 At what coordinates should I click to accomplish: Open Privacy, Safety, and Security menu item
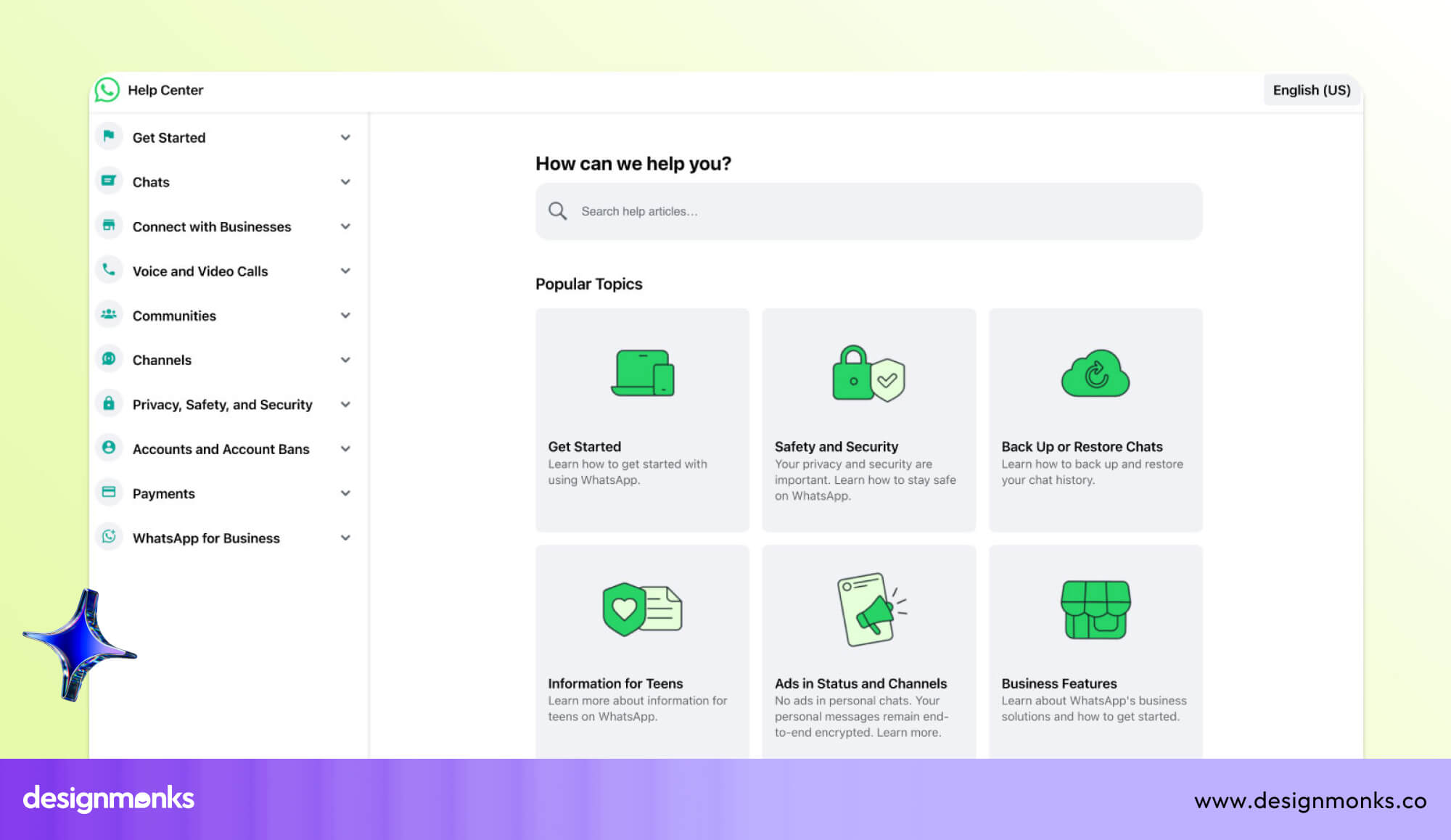(222, 404)
